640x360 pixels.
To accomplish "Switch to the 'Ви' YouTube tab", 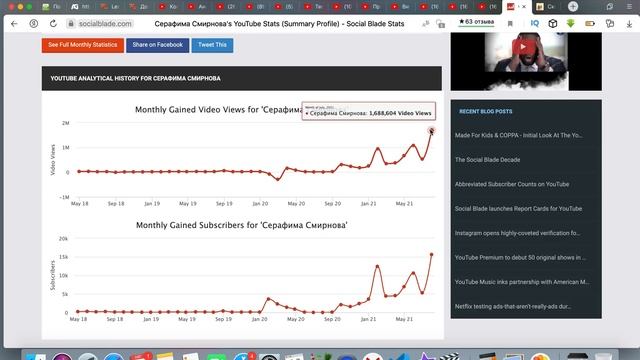I will coord(400,7).
